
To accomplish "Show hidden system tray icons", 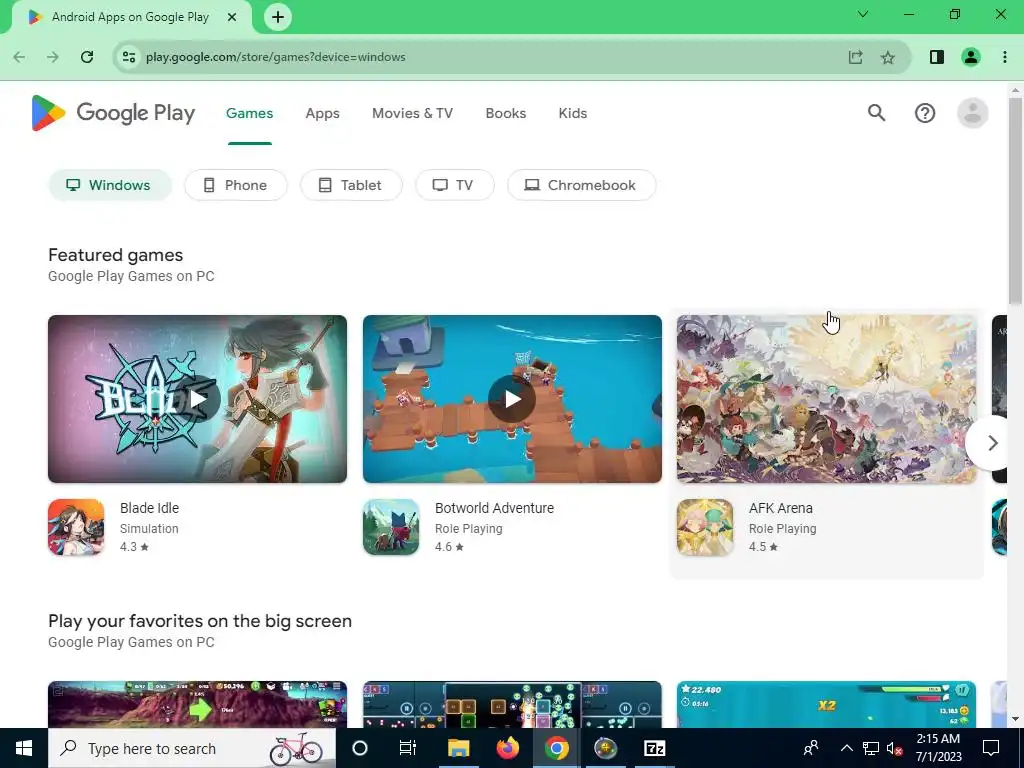I will 846,748.
